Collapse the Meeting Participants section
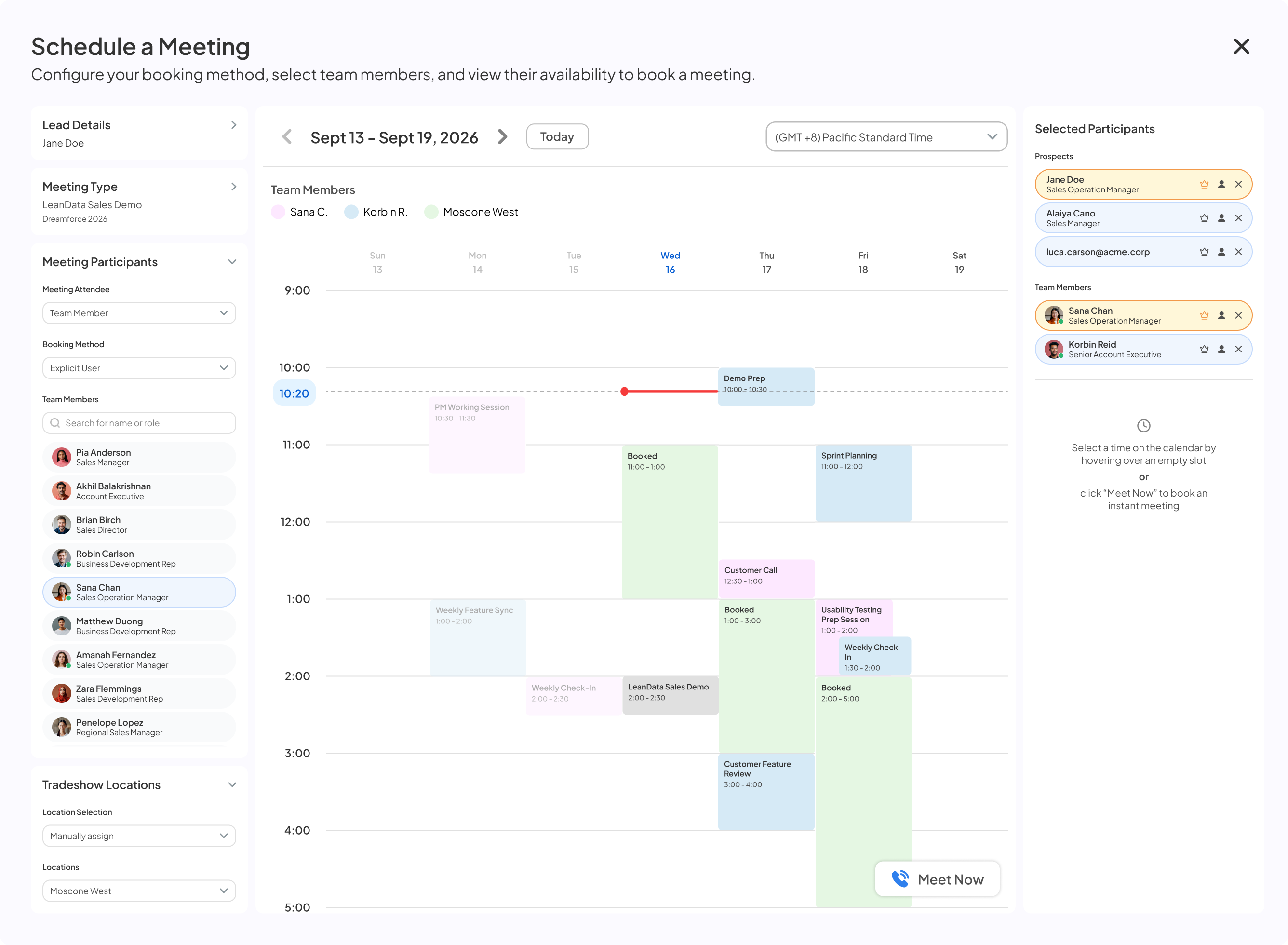 coord(232,262)
